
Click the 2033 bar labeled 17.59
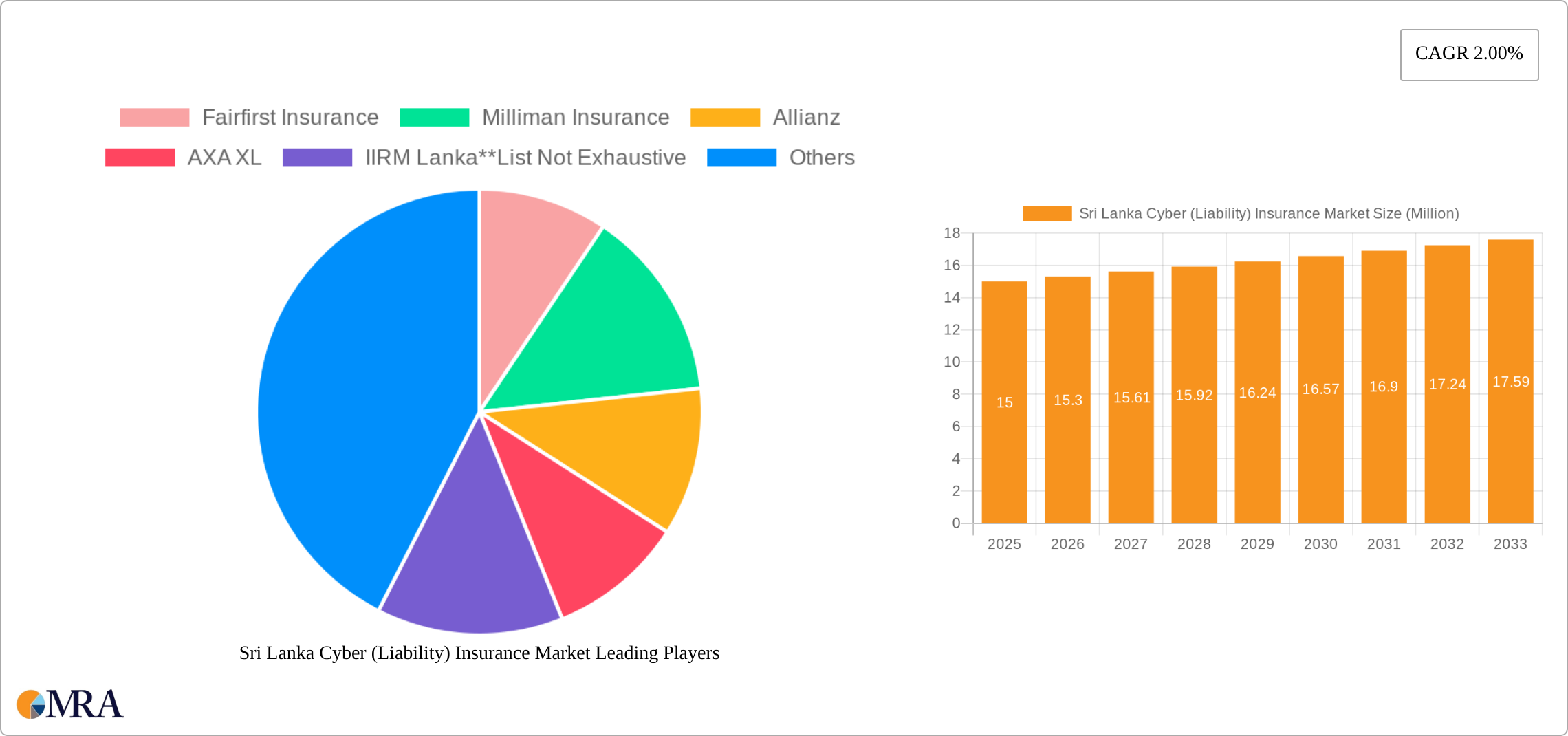point(1510,381)
